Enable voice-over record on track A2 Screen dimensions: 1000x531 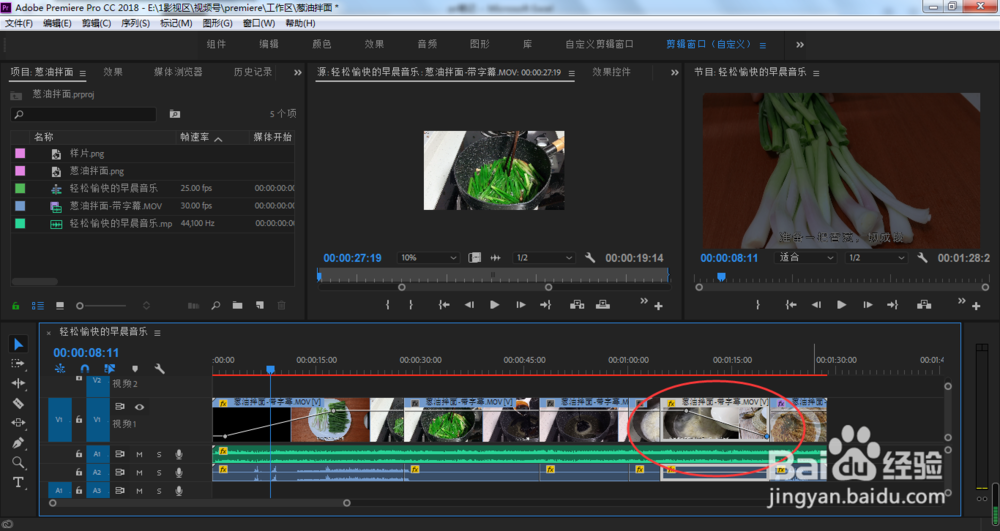tap(179, 473)
